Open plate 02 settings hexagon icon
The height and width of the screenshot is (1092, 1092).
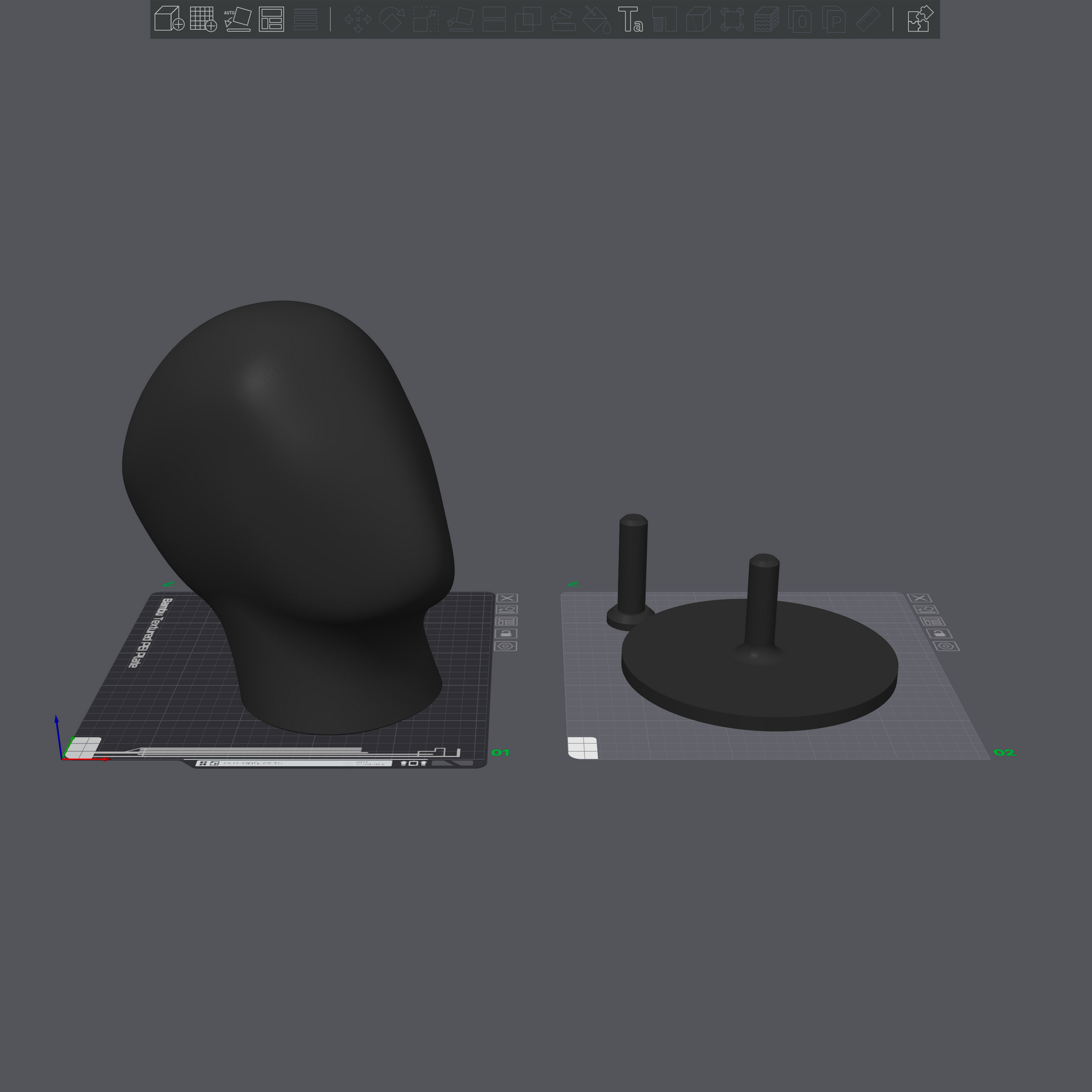[946, 646]
